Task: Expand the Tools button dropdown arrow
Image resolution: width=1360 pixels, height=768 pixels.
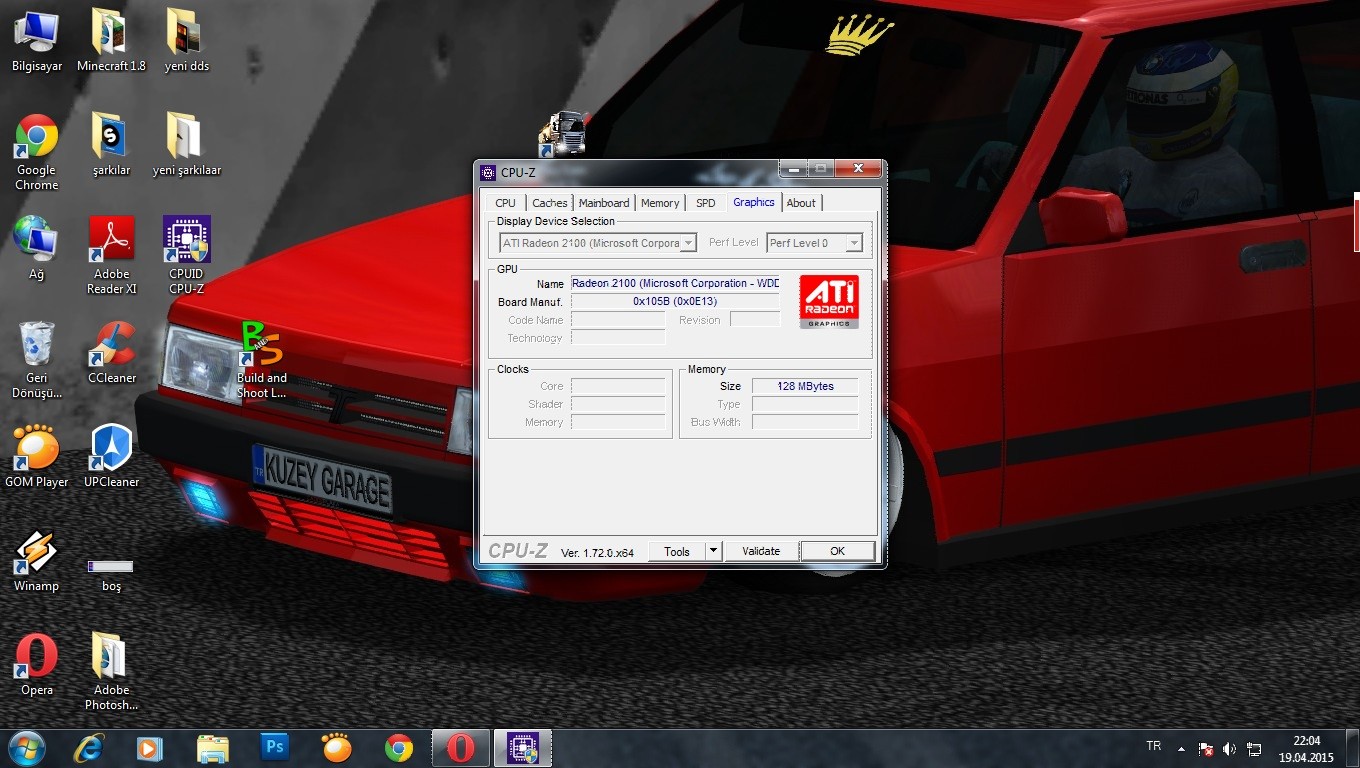Action: click(x=713, y=551)
